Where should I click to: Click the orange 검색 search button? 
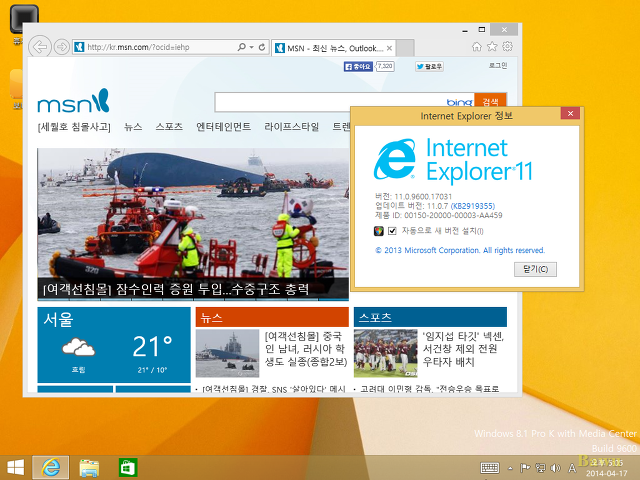(491, 102)
